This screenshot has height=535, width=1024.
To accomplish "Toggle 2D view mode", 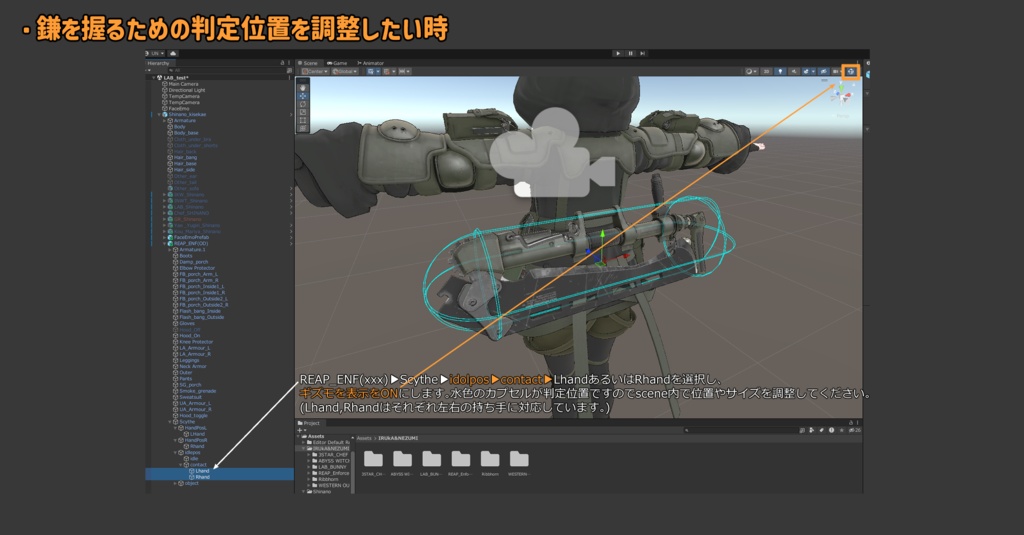I will coord(766,71).
